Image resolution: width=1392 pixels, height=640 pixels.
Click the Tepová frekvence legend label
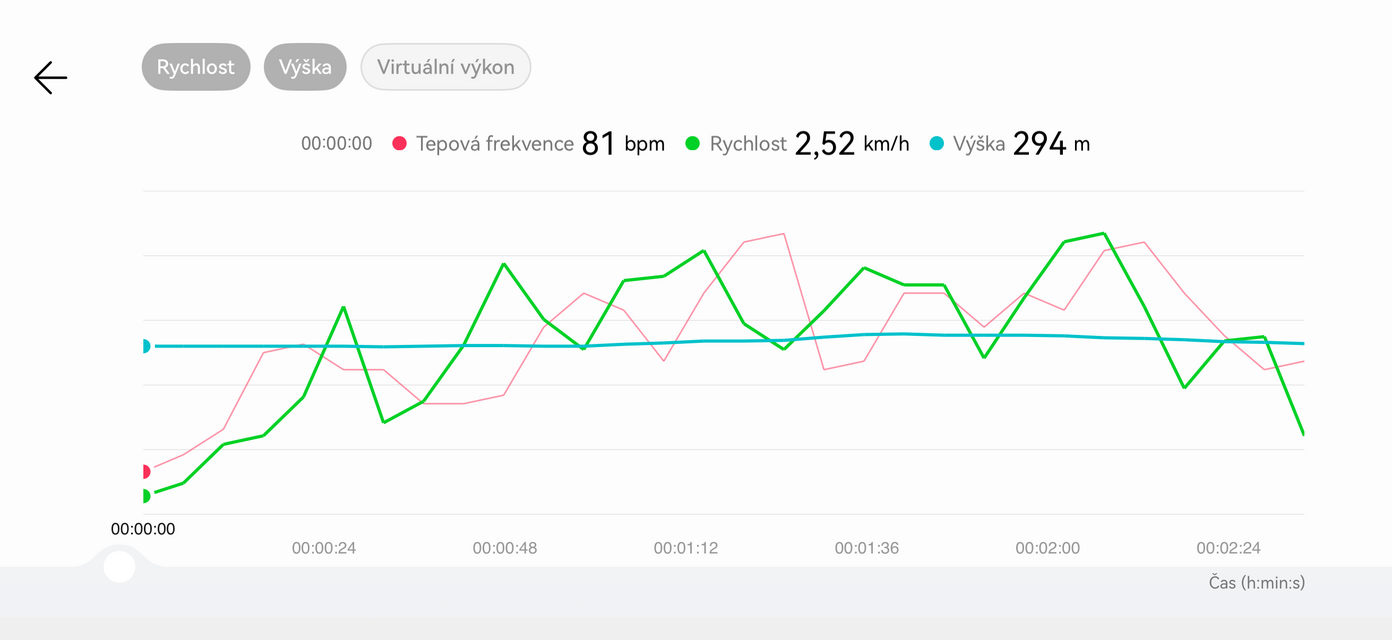[495, 144]
